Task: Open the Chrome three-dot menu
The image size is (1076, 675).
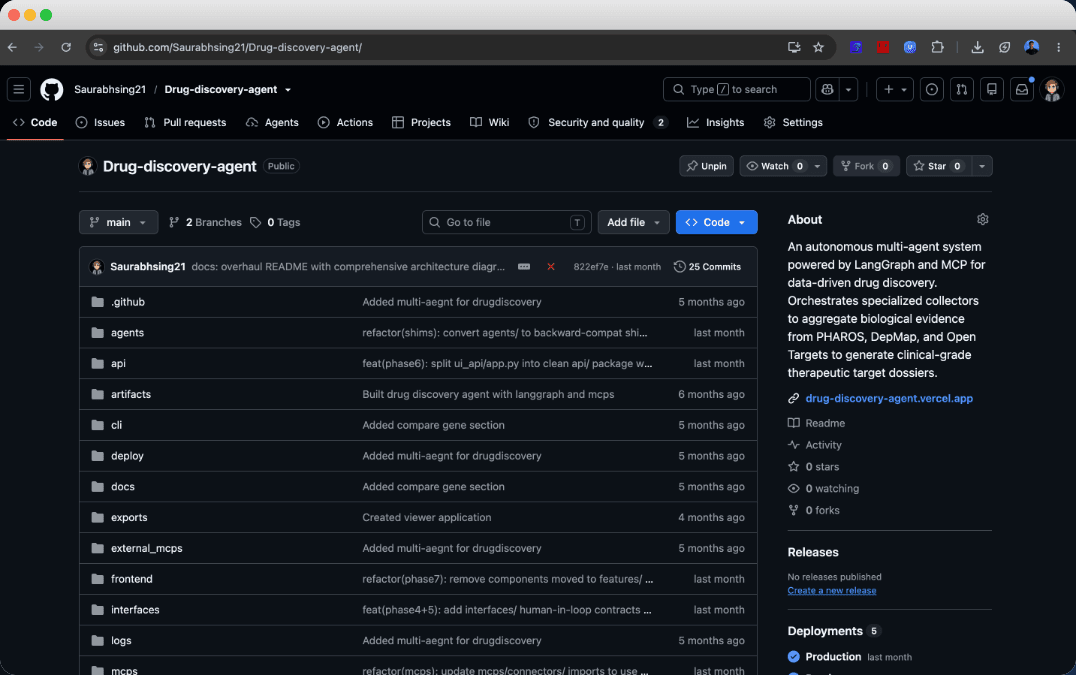Action: tap(1058, 47)
